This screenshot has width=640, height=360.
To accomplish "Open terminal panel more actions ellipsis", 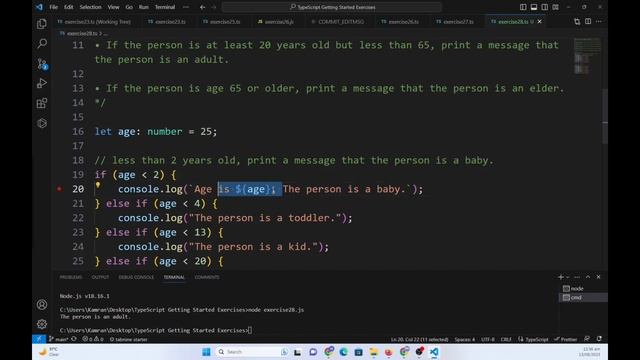I will tap(577, 277).
